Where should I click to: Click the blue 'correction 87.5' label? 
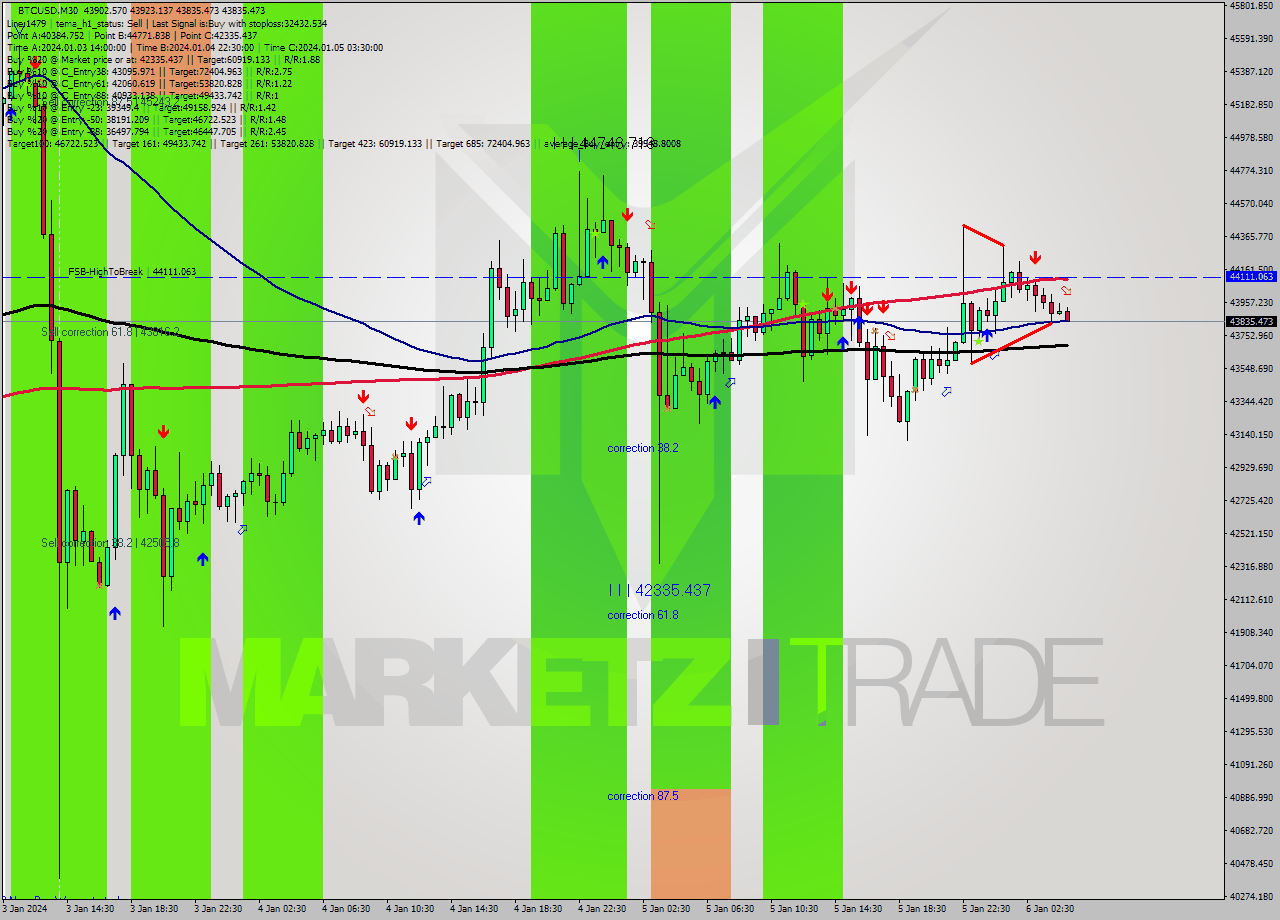[643, 796]
